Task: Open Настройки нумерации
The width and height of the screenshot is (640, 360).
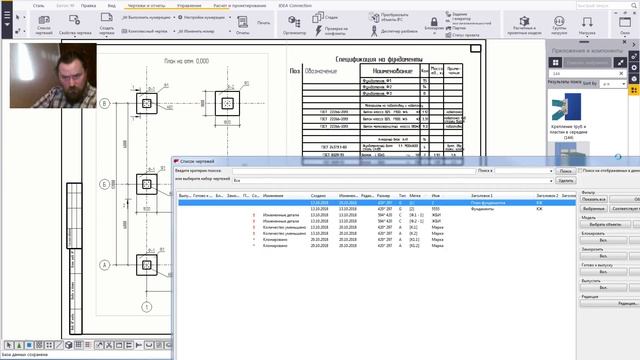Action: [202, 18]
